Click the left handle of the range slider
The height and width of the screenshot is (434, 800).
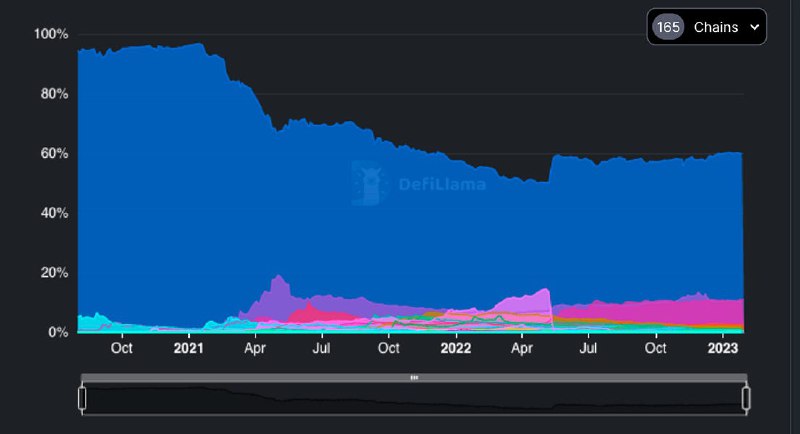pos(82,398)
